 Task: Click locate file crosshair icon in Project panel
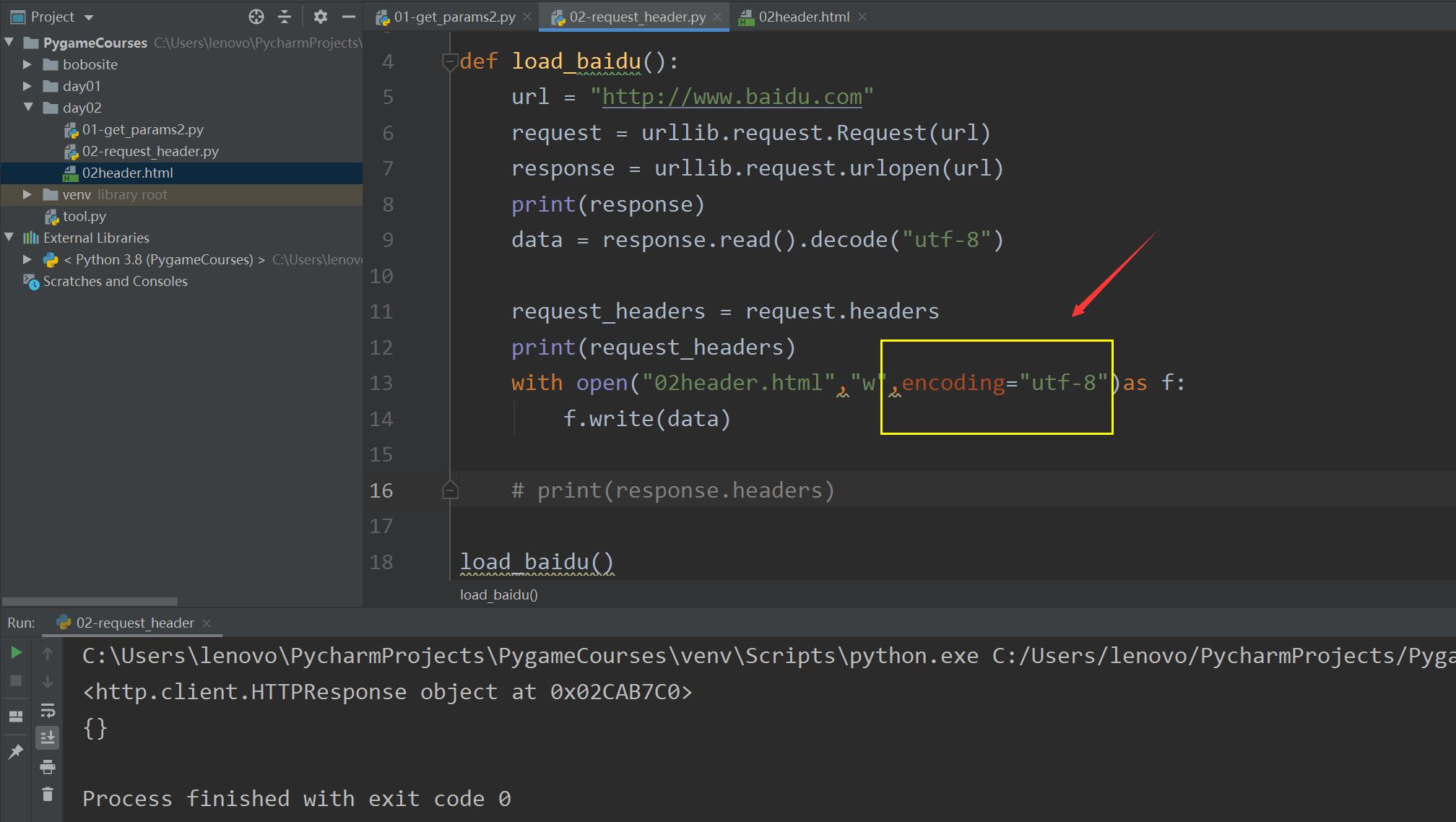coord(256,17)
